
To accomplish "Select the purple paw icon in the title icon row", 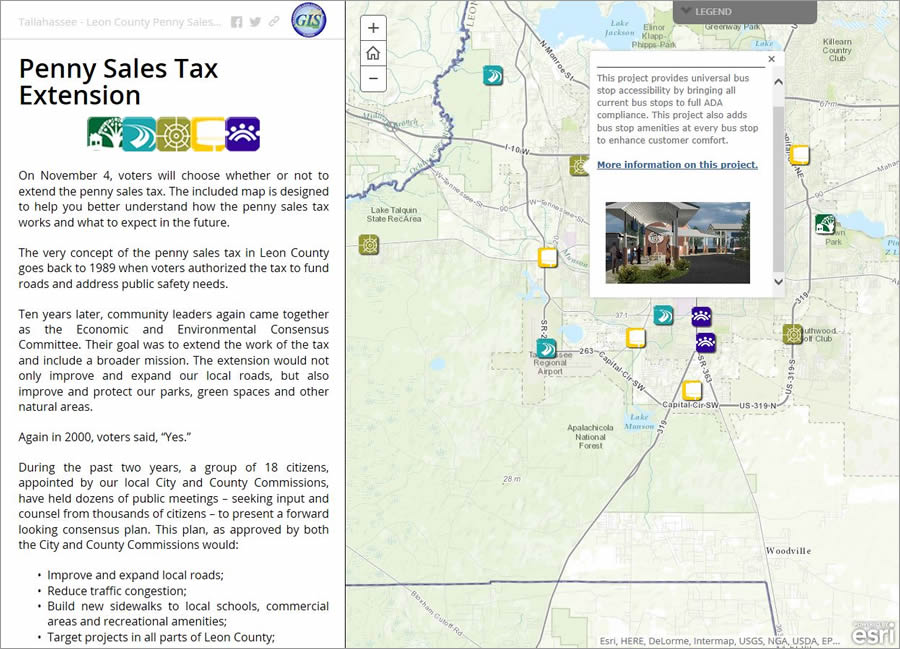I will (x=243, y=131).
